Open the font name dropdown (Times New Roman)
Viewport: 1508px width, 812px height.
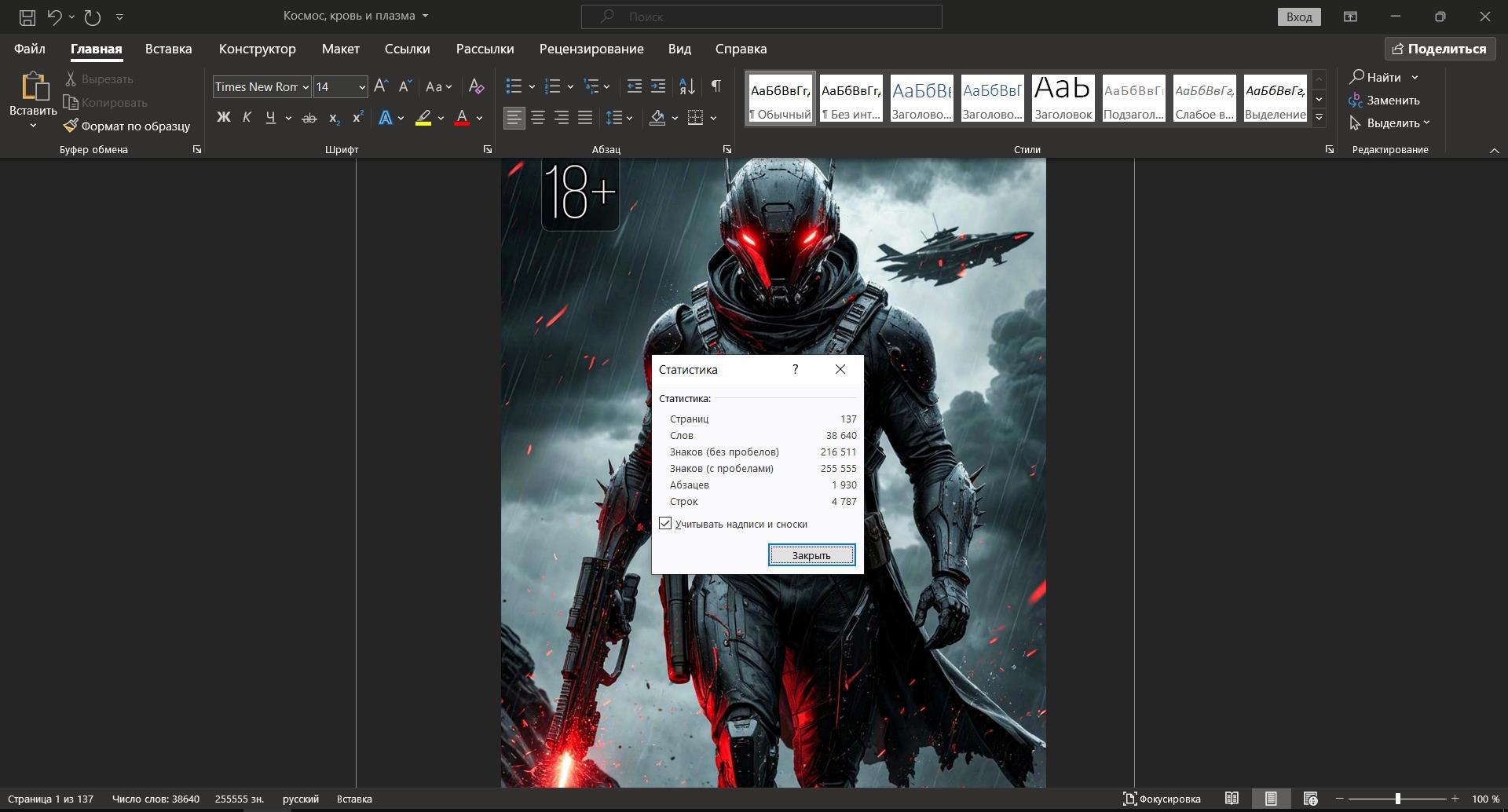[306, 87]
